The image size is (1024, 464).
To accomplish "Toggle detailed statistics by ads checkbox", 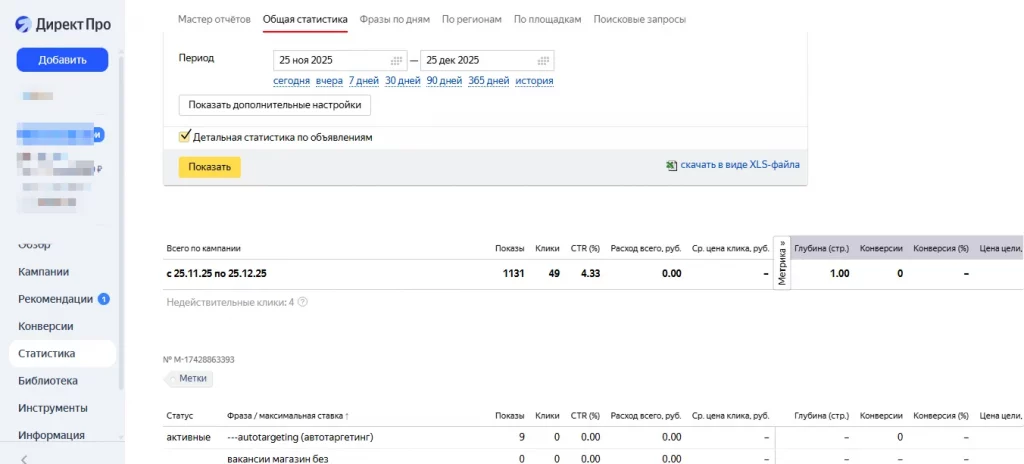I will click(184, 137).
